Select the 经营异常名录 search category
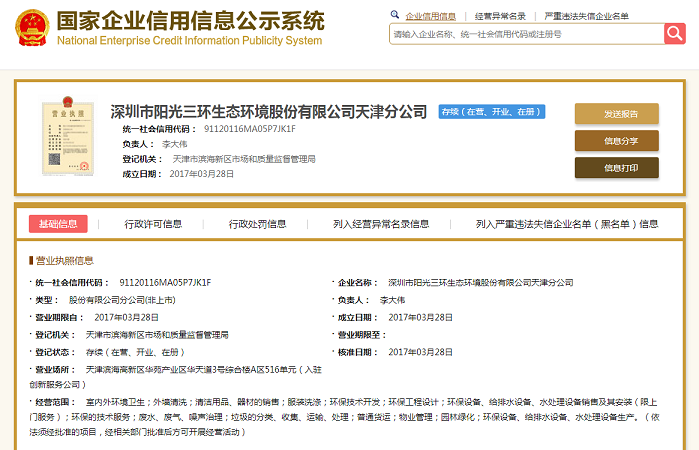 [500, 17]
